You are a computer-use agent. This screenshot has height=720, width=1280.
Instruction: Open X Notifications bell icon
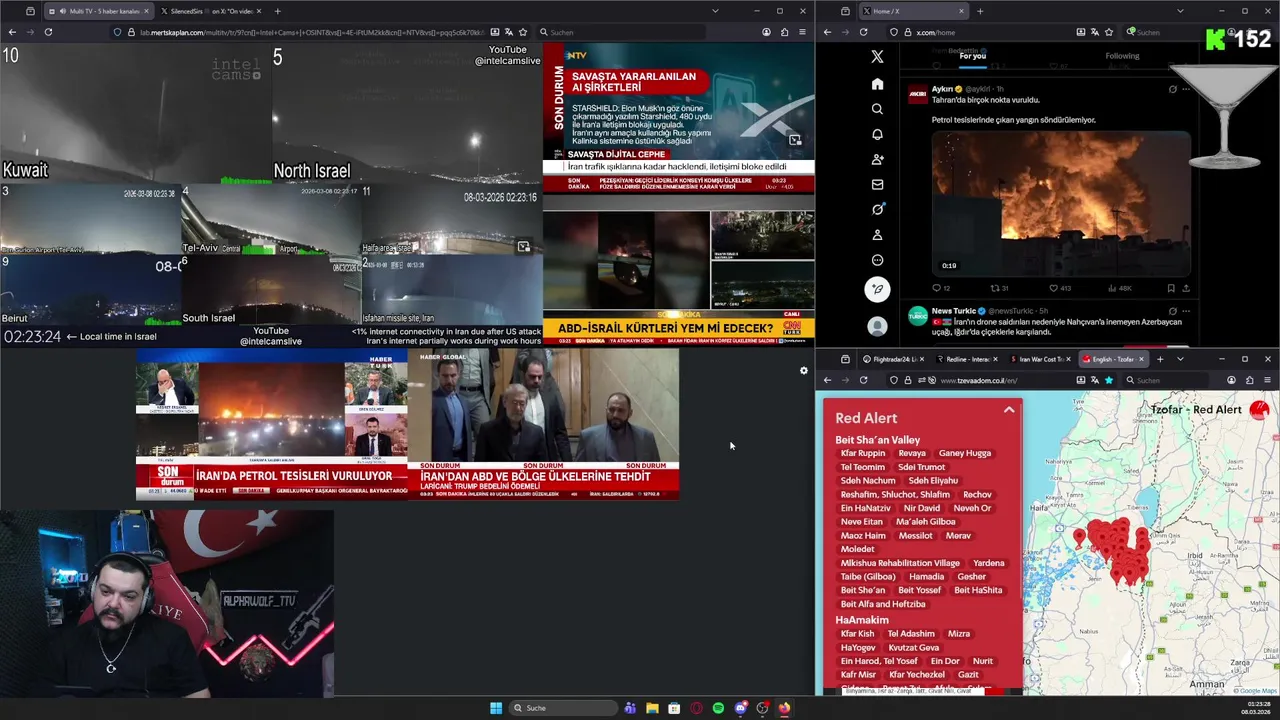(877, 134)
